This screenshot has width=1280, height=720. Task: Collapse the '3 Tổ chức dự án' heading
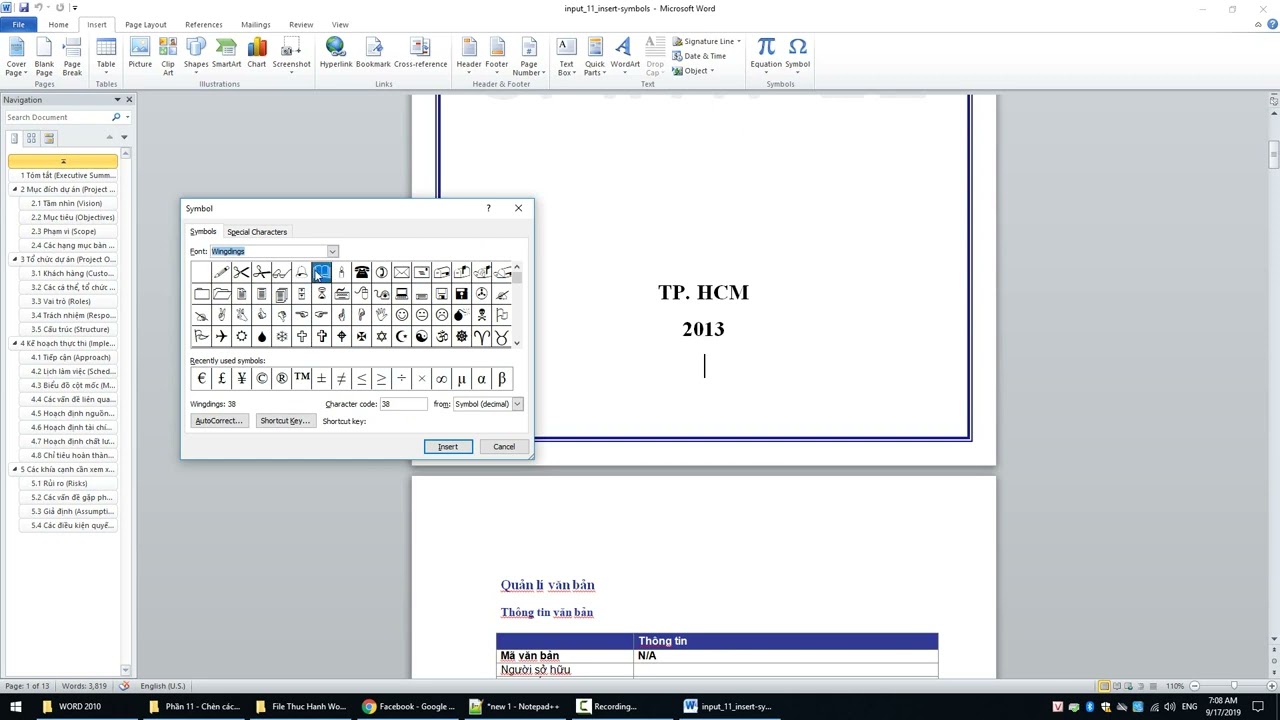(x=15, y=259)
